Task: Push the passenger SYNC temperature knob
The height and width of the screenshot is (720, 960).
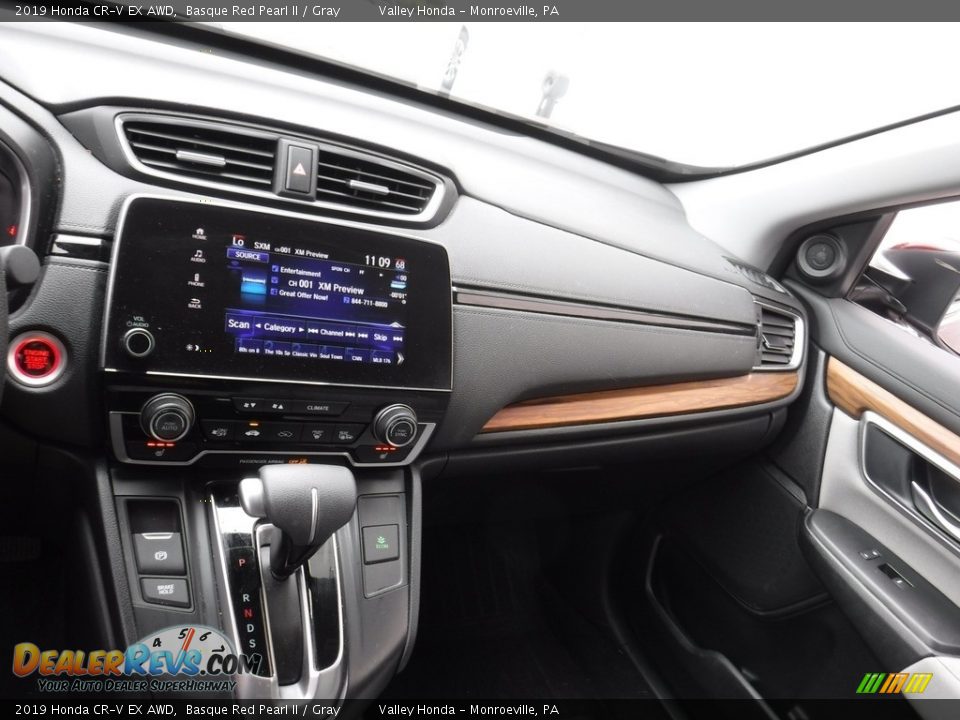Action: point(396,426)
